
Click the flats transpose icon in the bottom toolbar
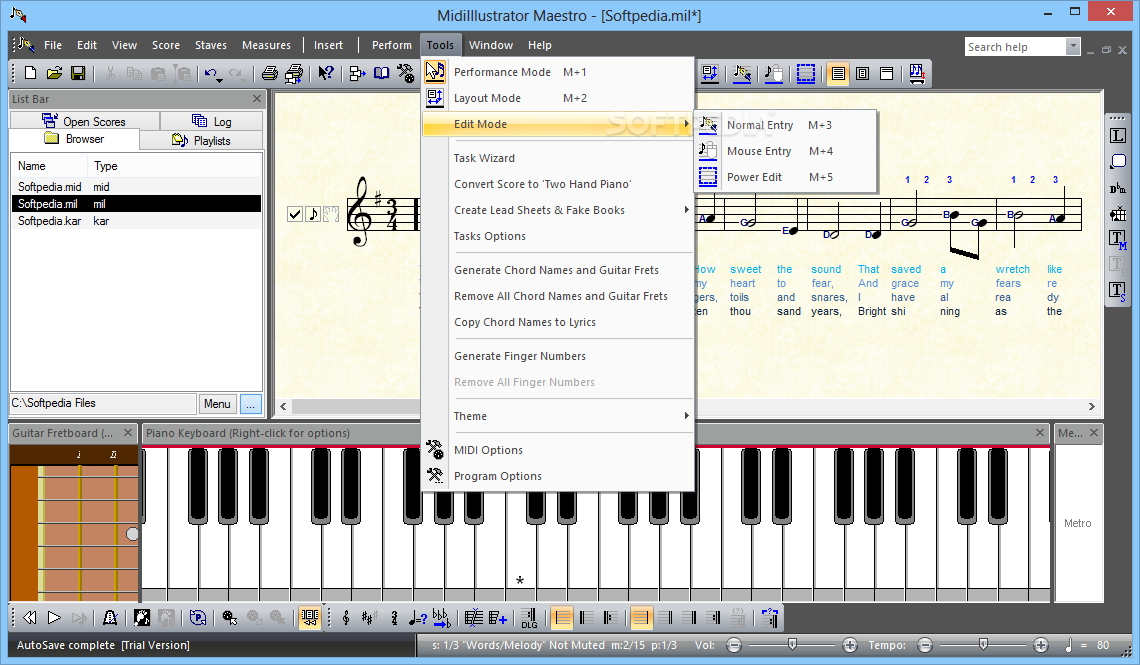[441, 618]
